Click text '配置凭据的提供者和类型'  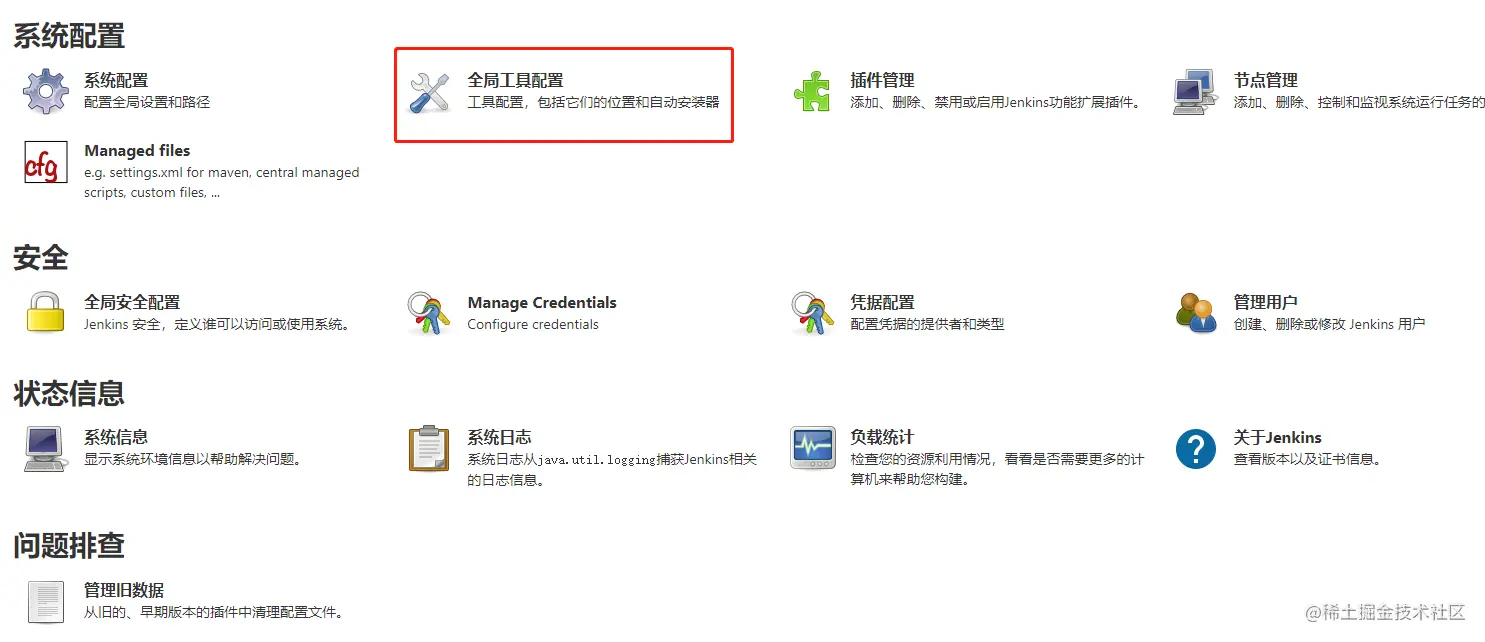927,324
